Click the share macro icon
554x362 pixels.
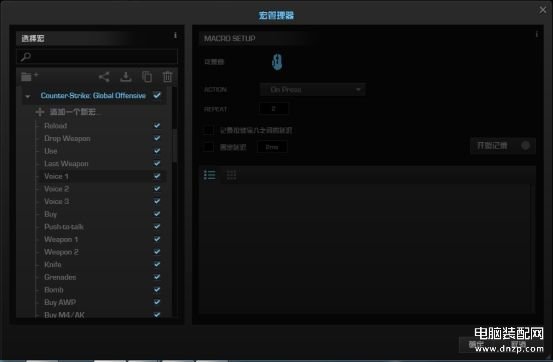coord(104,77)
